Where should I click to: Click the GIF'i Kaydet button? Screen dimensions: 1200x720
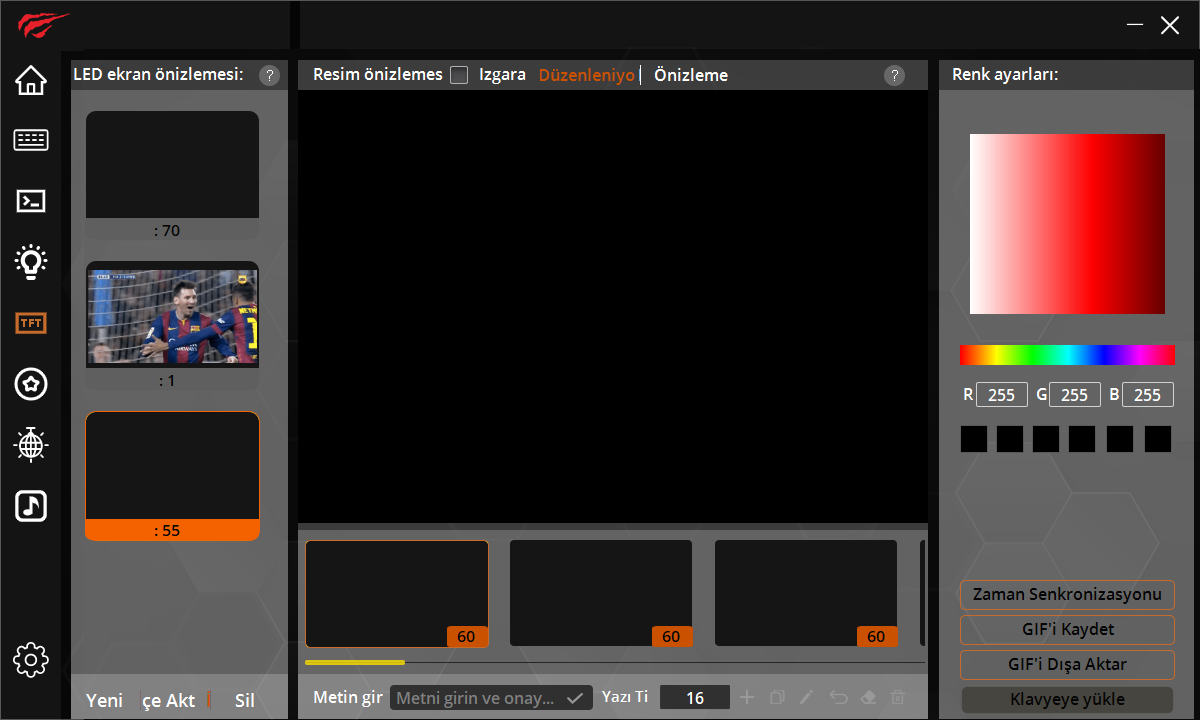click(1066, 630)
